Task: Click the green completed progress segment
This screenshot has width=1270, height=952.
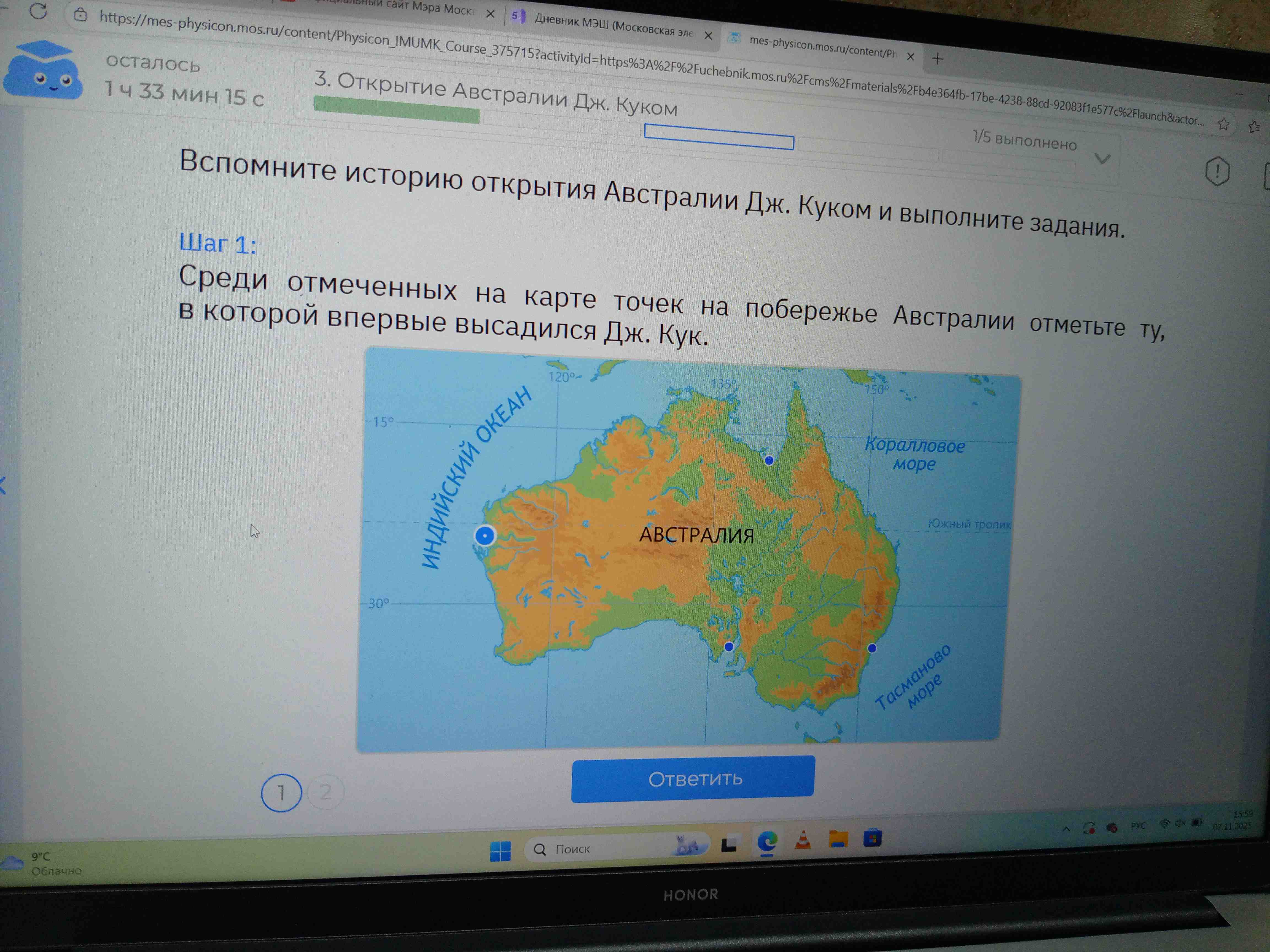Action: coord(397,109)
